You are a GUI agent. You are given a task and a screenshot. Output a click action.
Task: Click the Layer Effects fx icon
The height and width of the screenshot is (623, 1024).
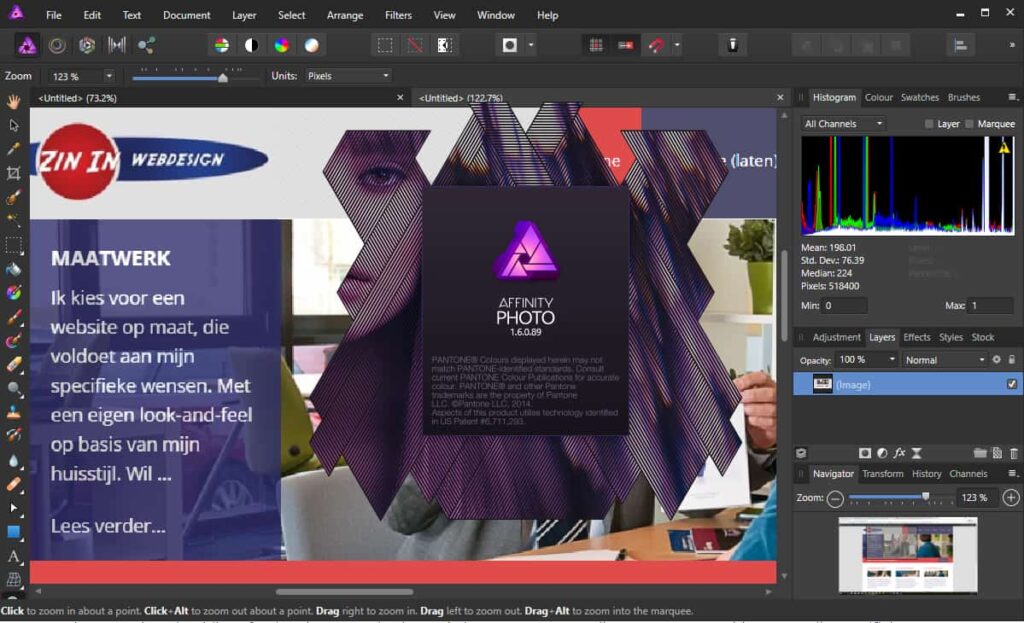899,453
